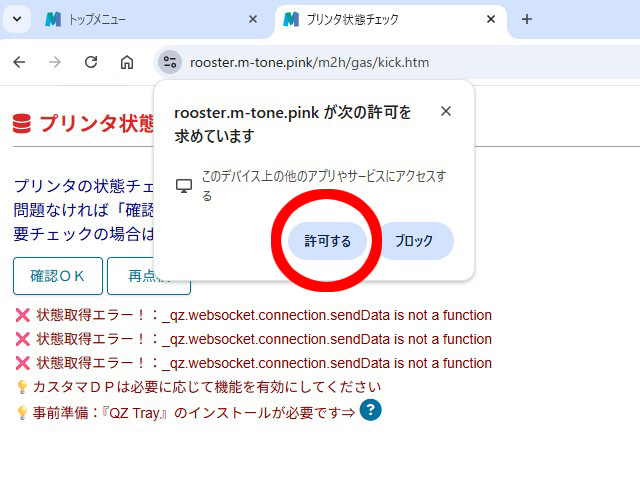Dismiss the permission popup with X
The height and width of the screenshot is (500, 640).
click(446, 111)
